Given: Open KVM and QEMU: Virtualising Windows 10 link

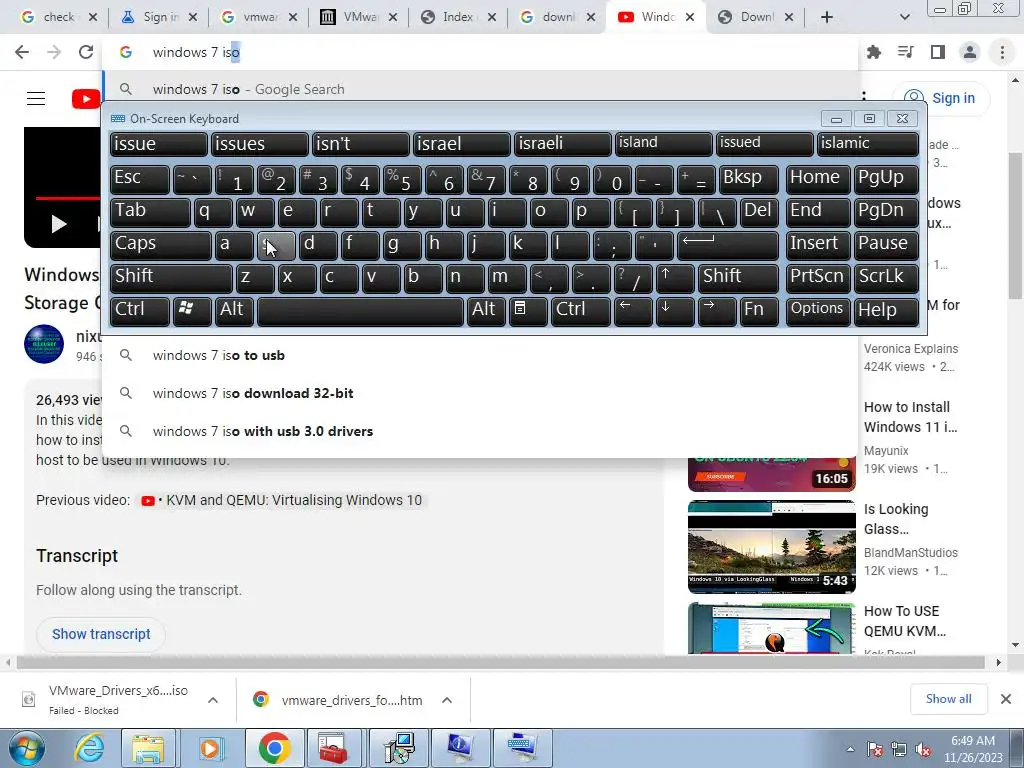Looking at the screenshot, I should point(282,500).
